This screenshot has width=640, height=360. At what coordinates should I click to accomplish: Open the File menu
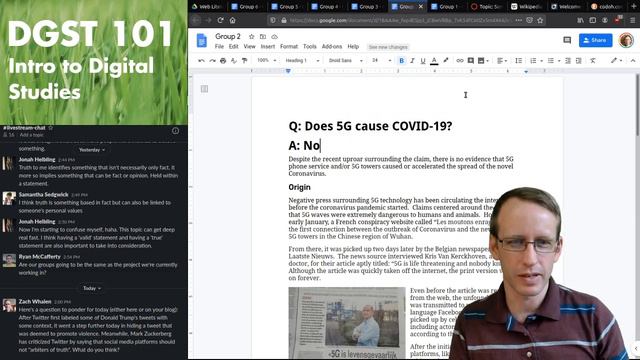click(x=219, y=47)
